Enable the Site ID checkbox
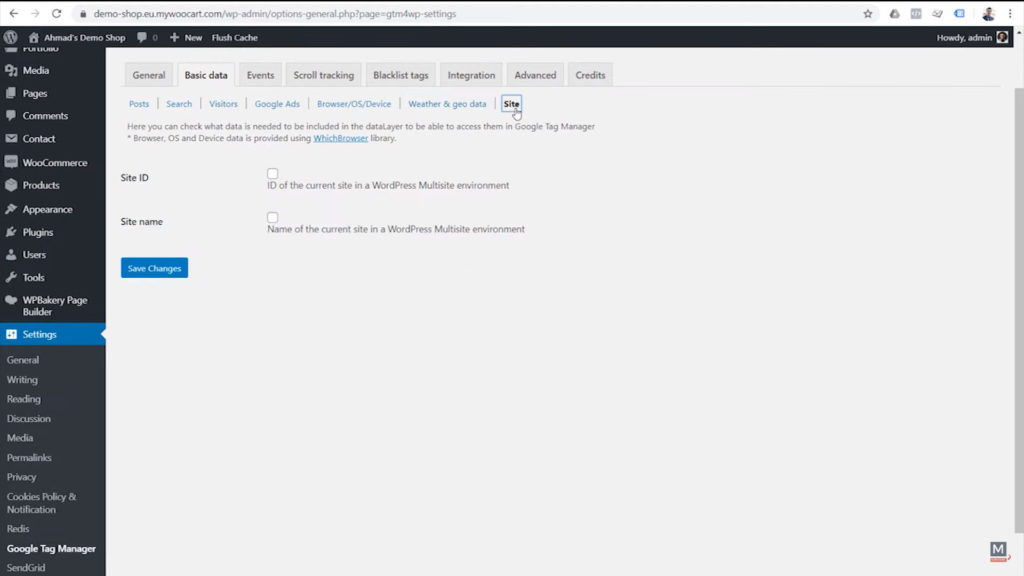Image resolution: width=1024 pixels, height=576 pixels. [x=272, y=173]
